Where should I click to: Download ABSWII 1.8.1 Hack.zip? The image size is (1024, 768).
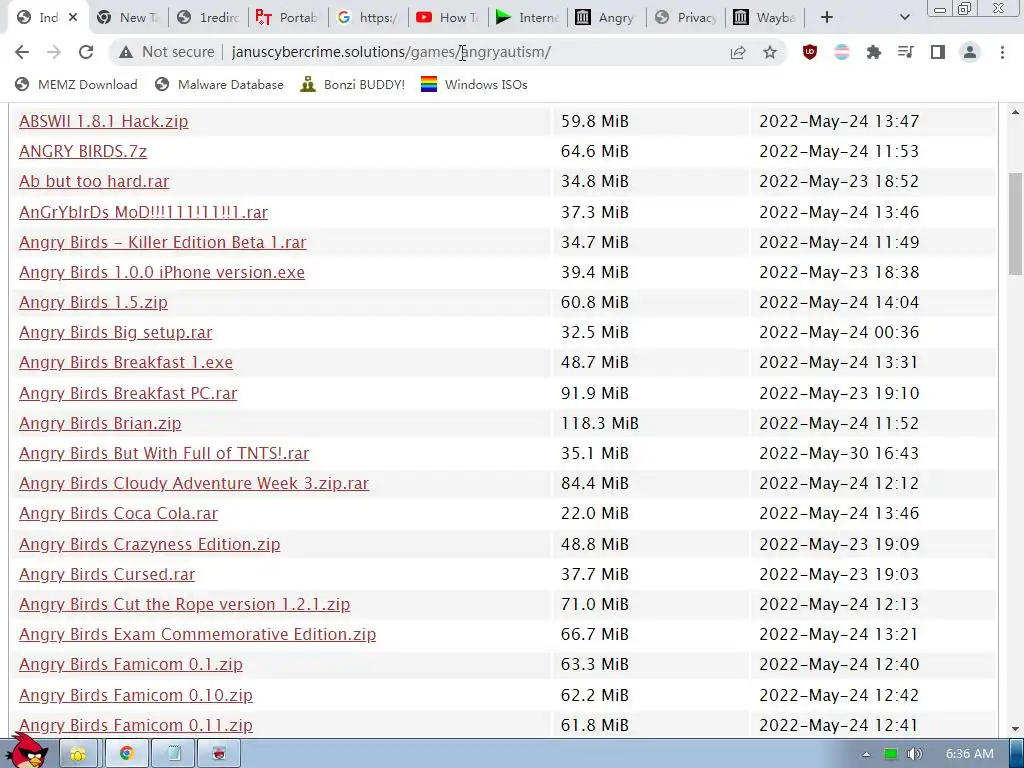[103, 121]
